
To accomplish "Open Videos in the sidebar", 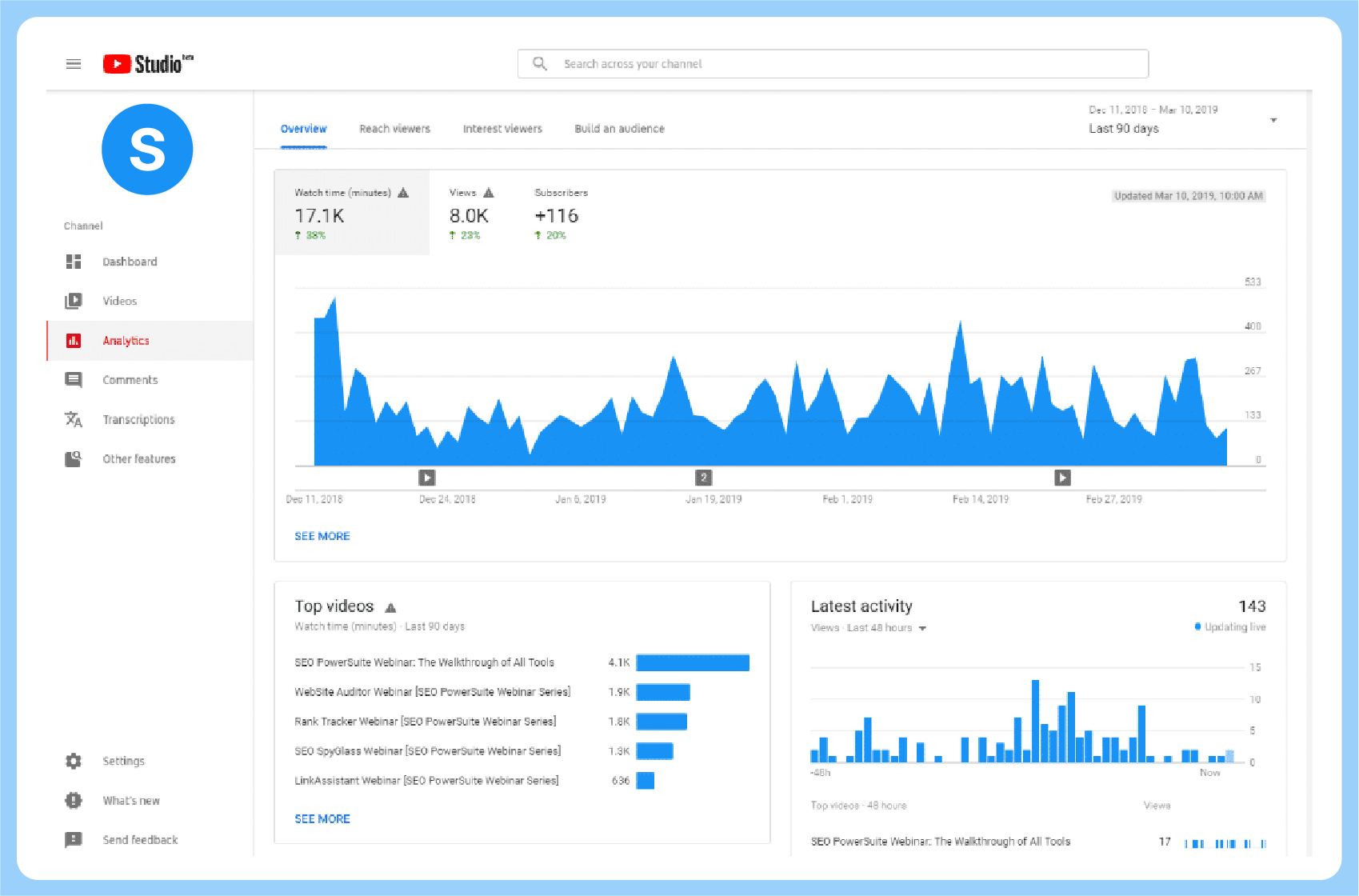I will point(150,301).
